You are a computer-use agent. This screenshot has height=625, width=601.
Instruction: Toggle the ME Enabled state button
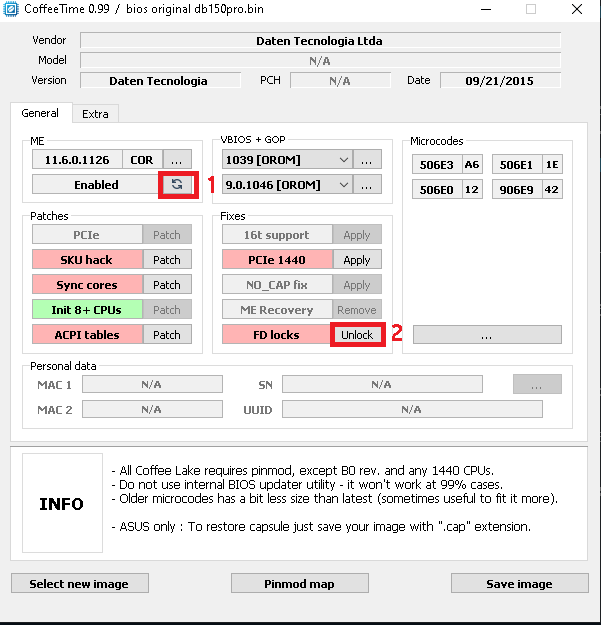point(96,184)
